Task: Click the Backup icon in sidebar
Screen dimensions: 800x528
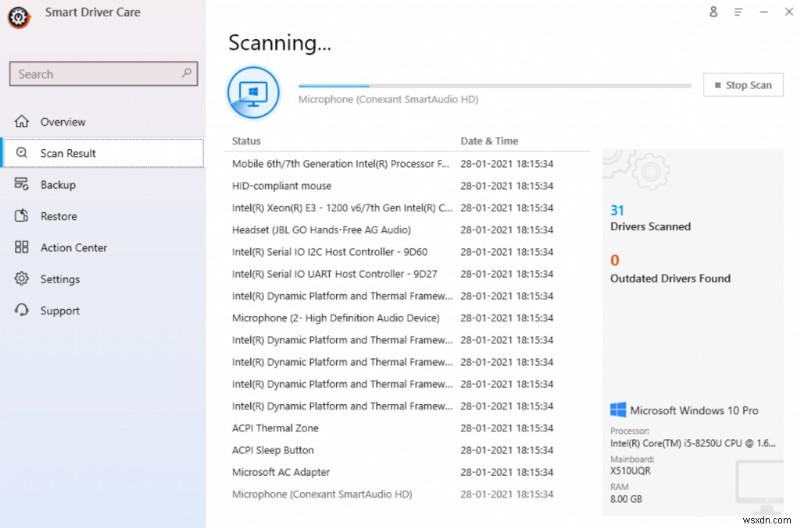Action: pyautogui.click(x=21, y=184)
